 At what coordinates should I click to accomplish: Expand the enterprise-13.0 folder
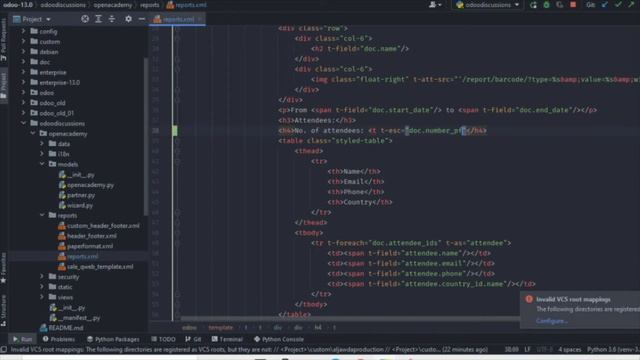(23, 82)
